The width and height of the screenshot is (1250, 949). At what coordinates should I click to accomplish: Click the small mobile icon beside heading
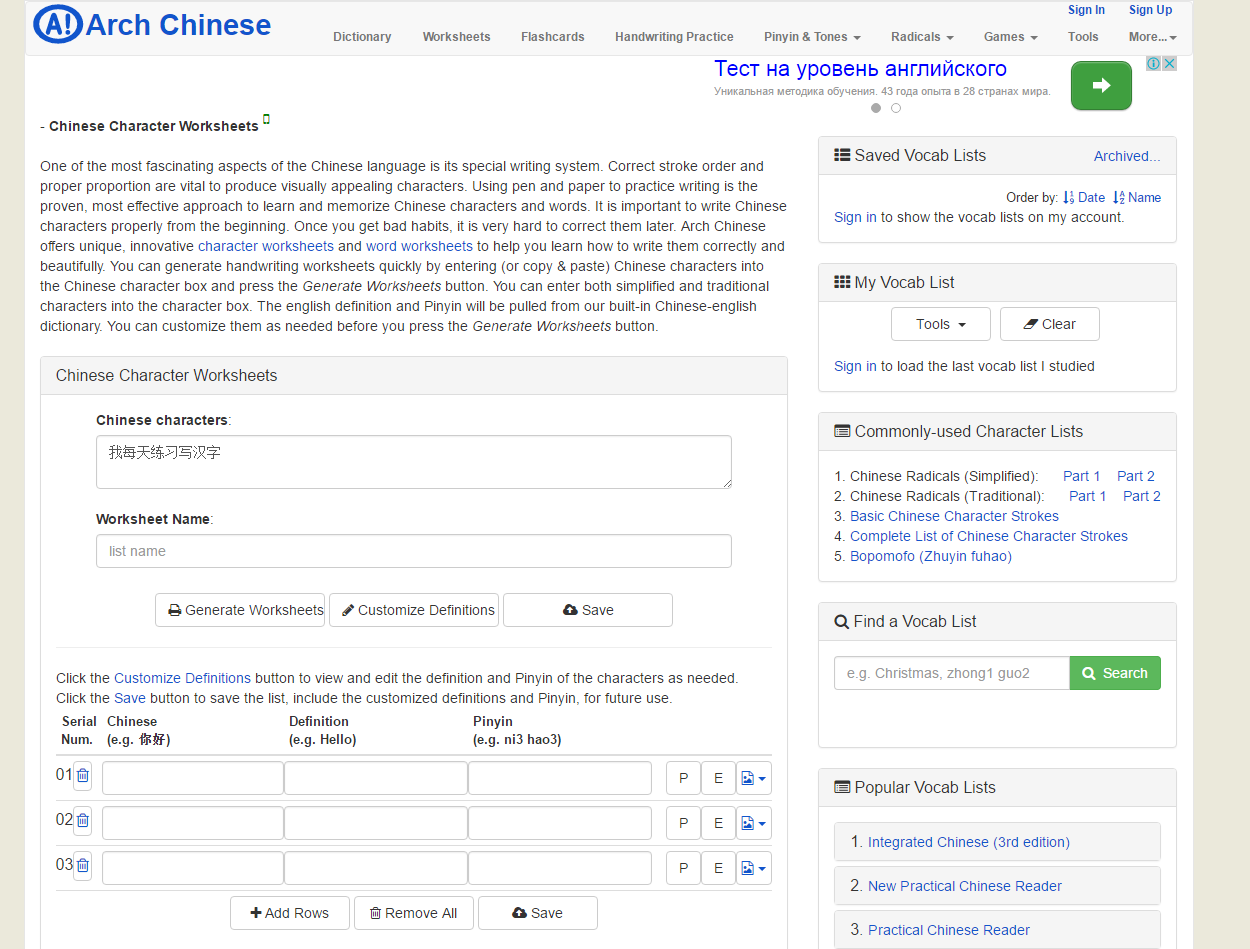(x=266, y=120)
